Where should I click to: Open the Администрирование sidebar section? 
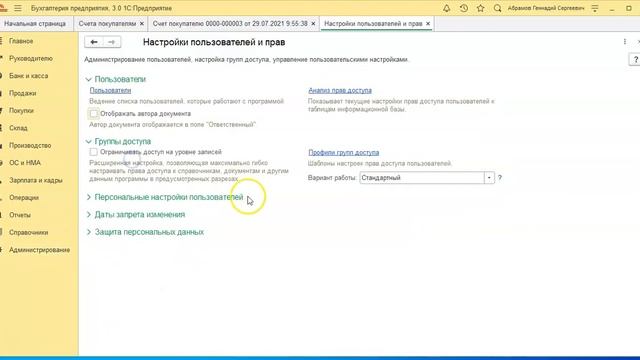point(40,250)
